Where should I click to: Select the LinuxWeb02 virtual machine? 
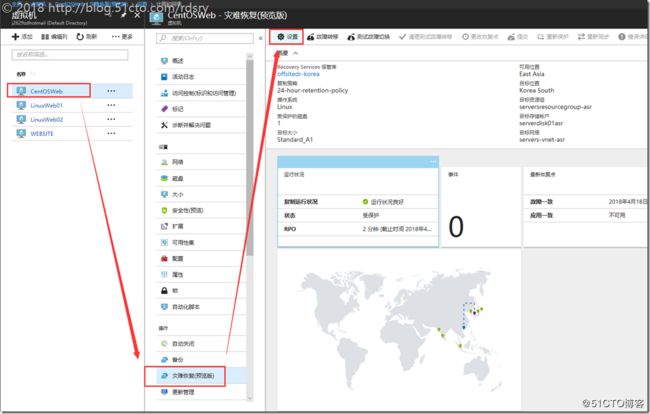46,120
